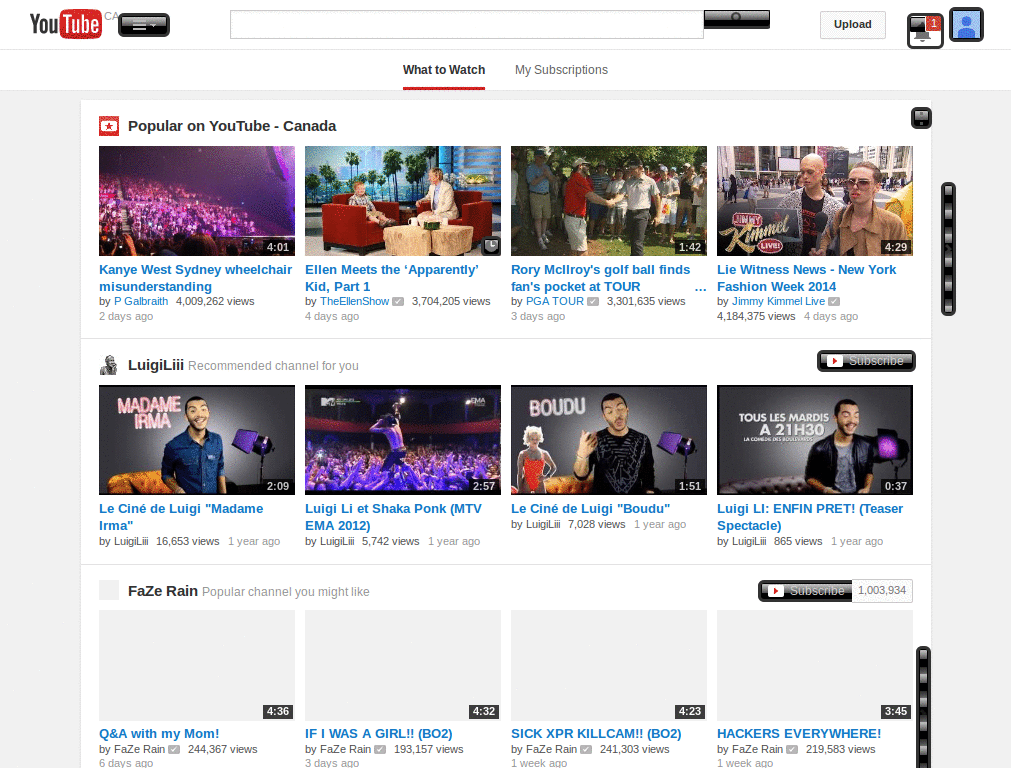Click the search input field
The width and height of the screenshot is (1024, 768).
click(x=466, y=24)
